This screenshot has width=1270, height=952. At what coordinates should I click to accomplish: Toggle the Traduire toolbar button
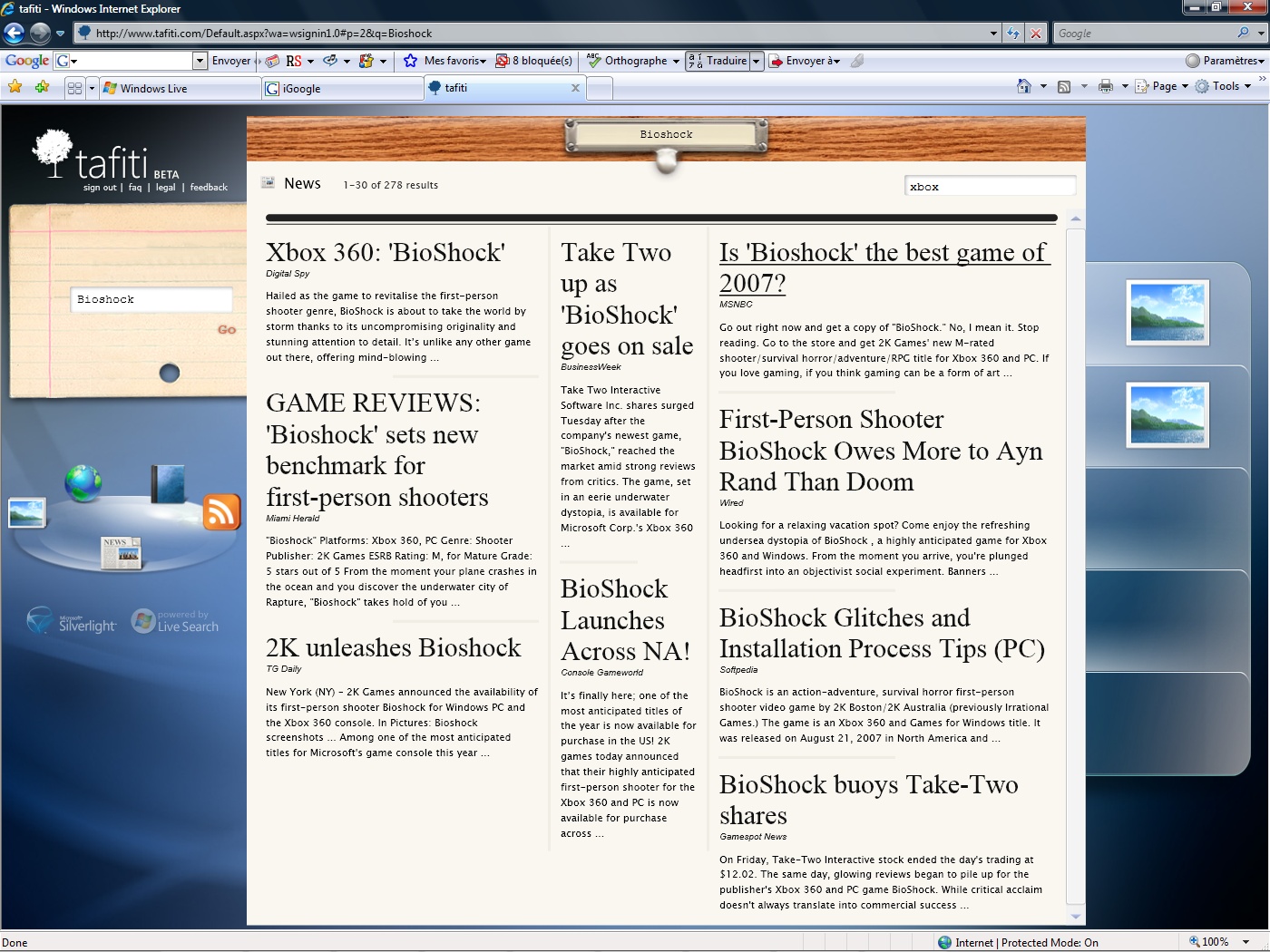[x=718, y=61]
